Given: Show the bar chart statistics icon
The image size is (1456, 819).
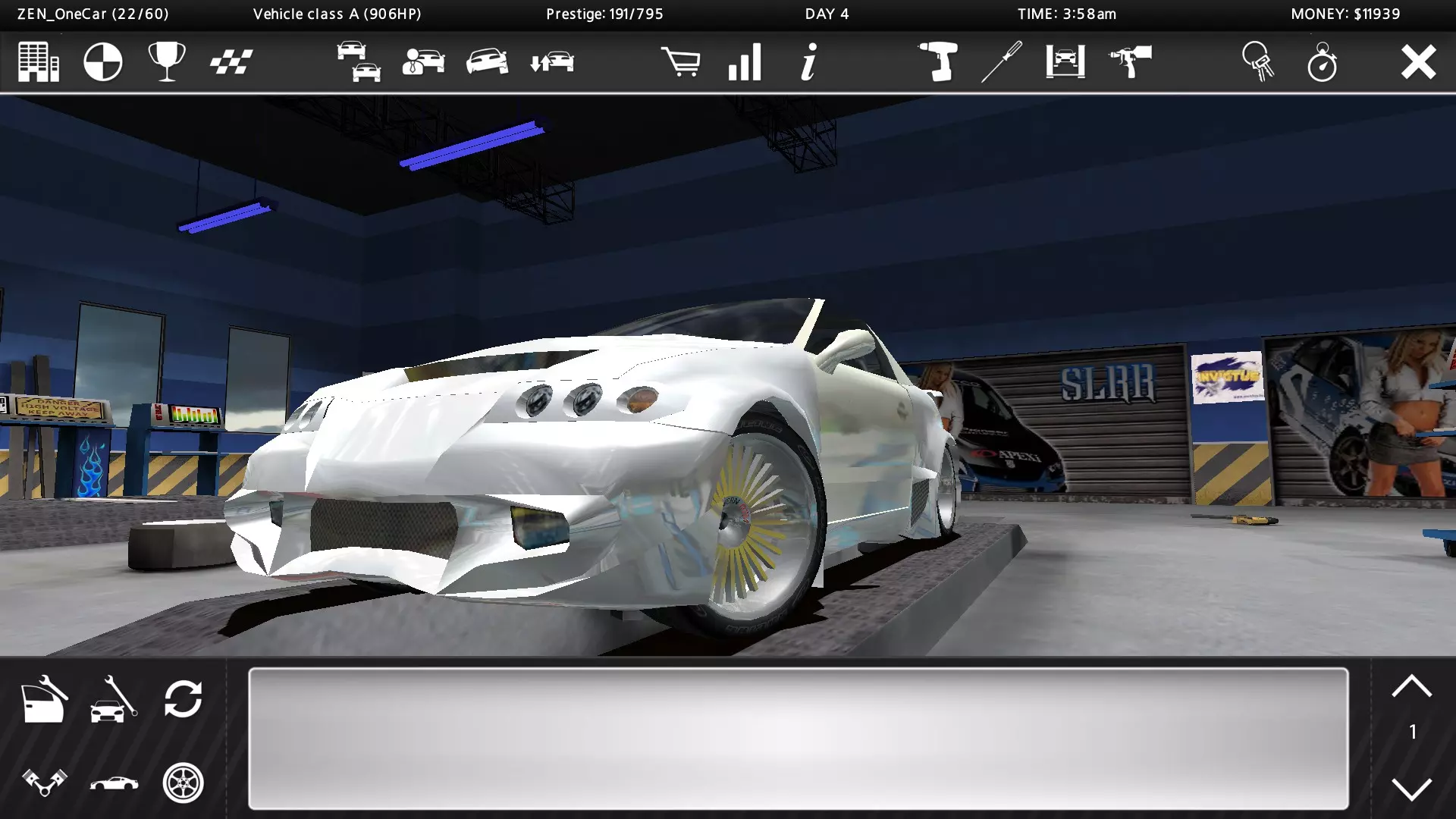Looking at the screenshot, I should pos(745,62).
